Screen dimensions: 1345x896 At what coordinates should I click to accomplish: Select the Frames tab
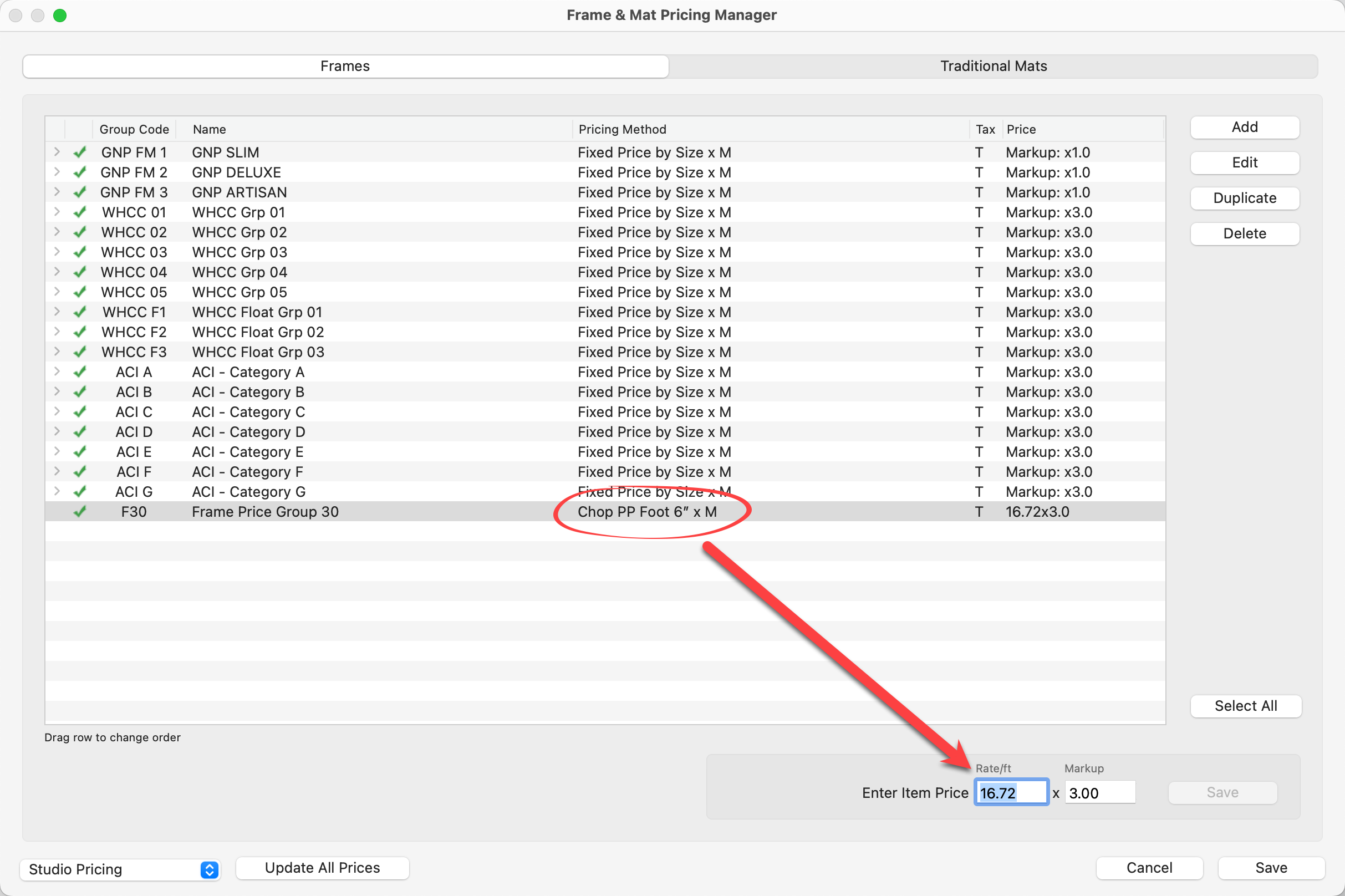(345, 67)
